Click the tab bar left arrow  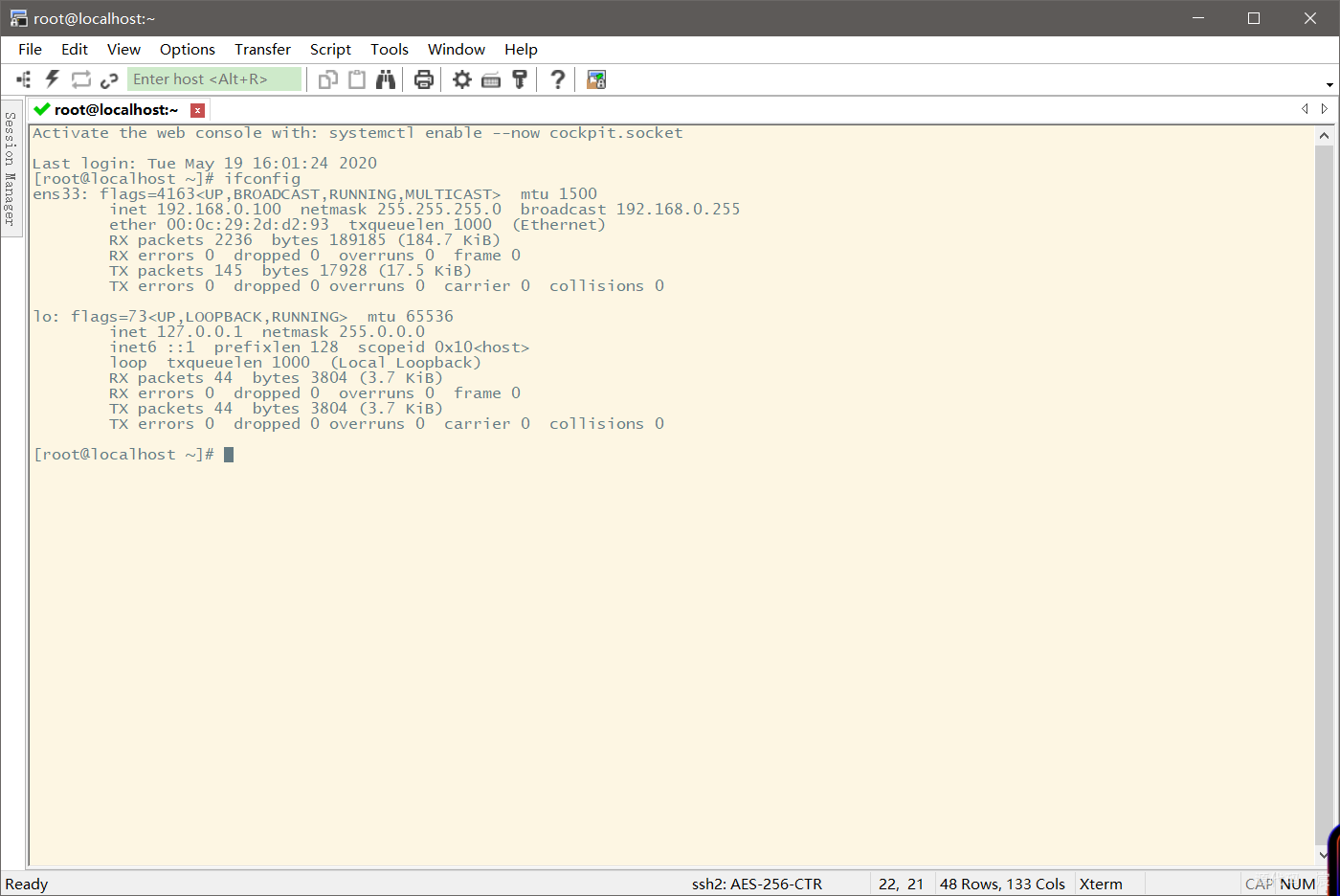point(1305,109)
